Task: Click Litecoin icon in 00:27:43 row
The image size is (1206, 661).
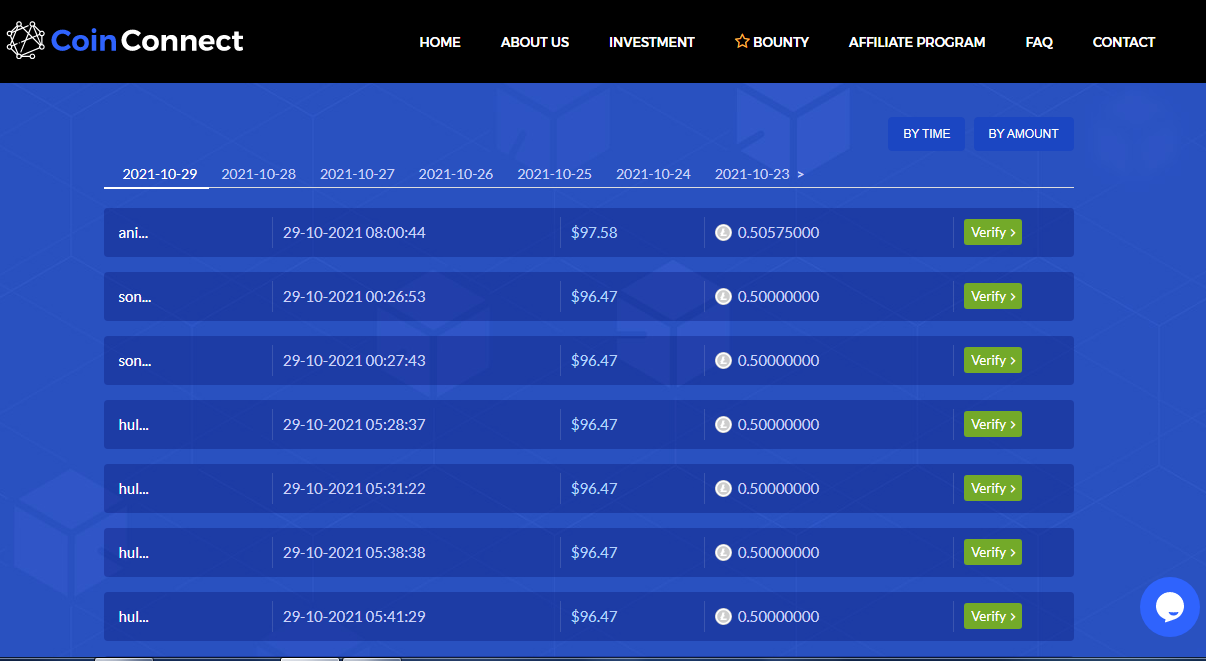Action: coord(724,361)
